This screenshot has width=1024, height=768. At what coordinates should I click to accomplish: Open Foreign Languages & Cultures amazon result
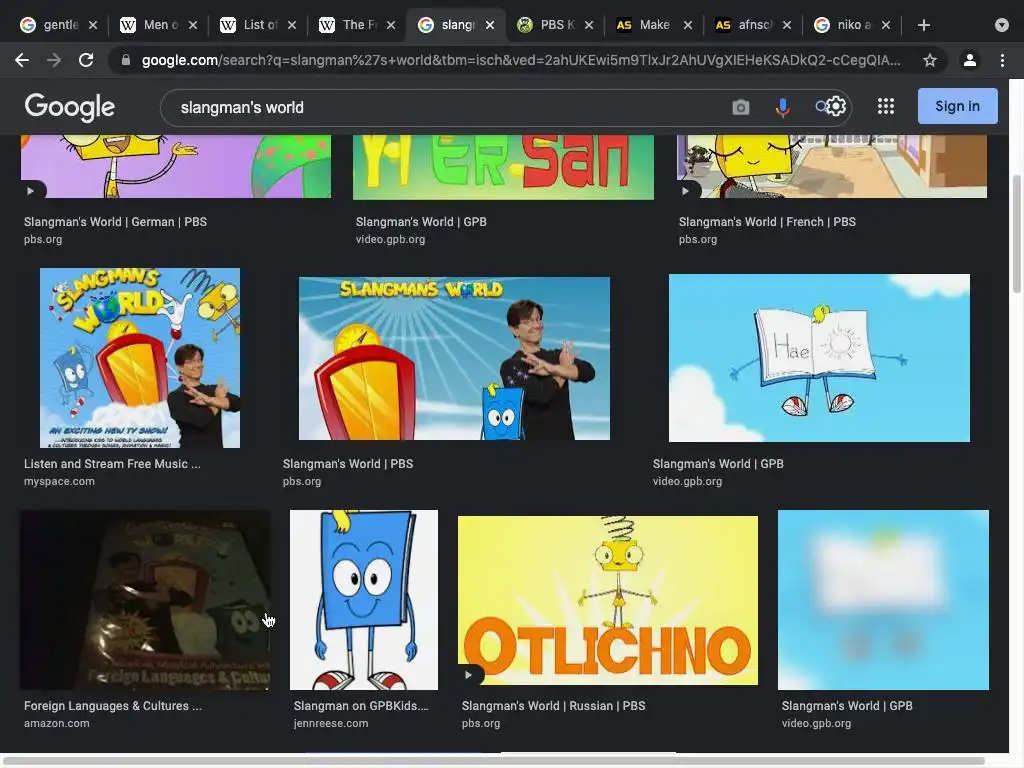pos(113,706)
